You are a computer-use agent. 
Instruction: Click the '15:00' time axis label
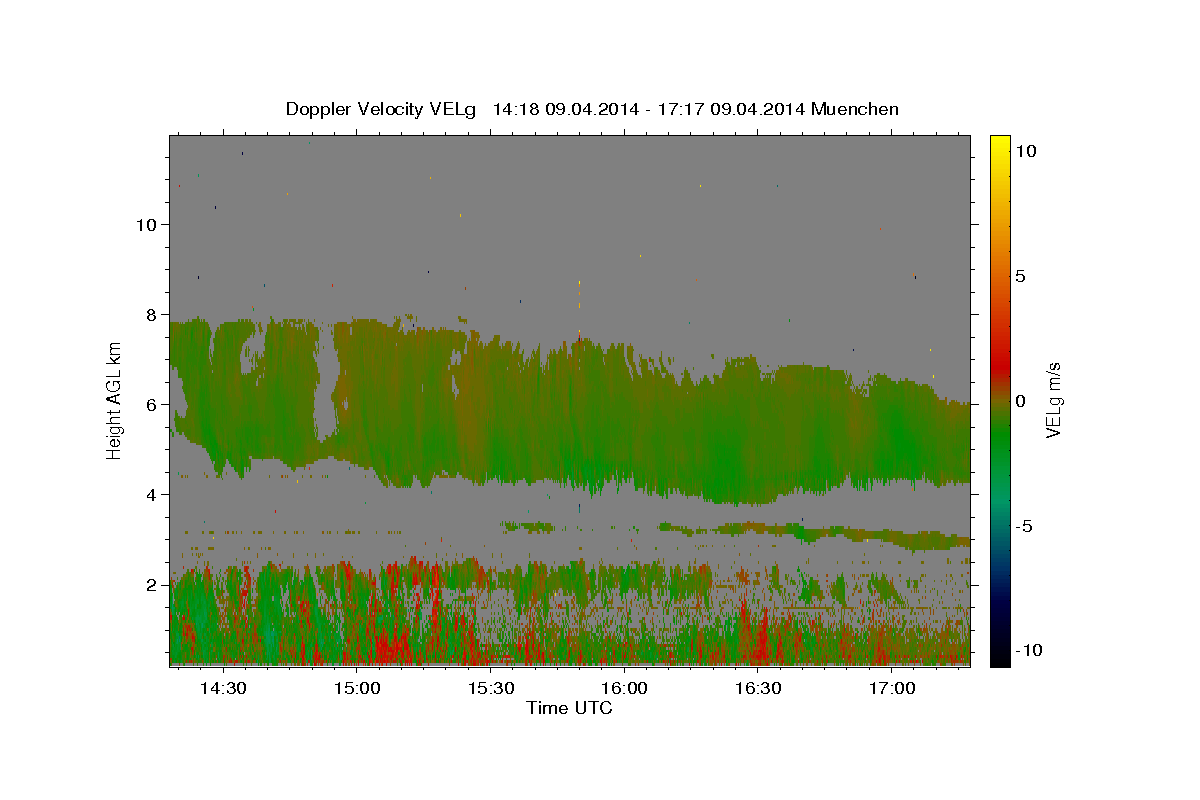(x=357, y=689)
